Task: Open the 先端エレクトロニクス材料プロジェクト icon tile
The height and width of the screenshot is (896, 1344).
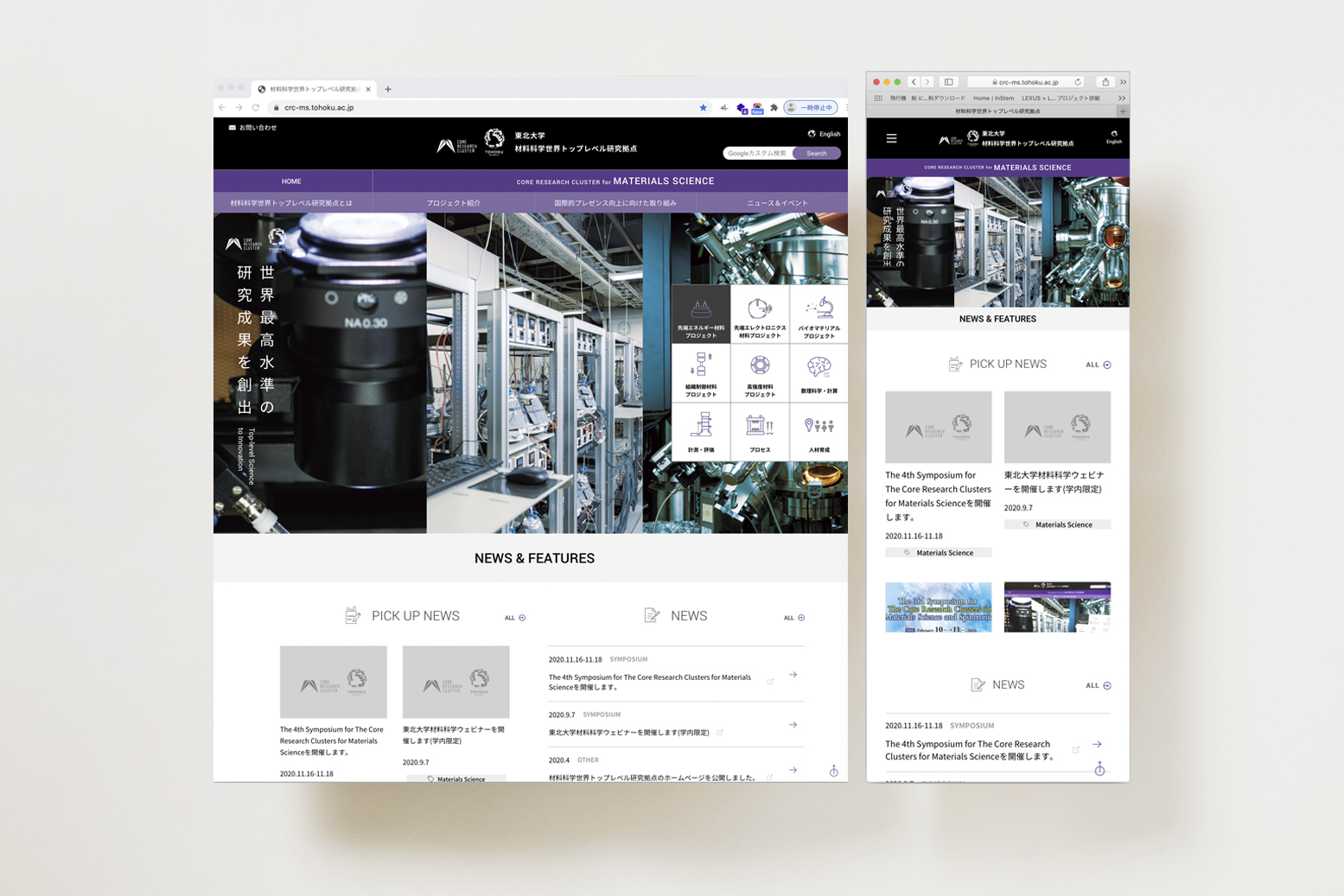Action: (760, 315)
